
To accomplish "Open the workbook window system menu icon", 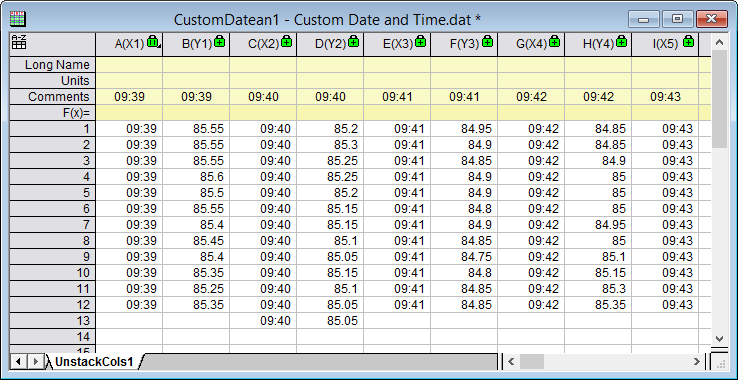I will tap(18, 19).
